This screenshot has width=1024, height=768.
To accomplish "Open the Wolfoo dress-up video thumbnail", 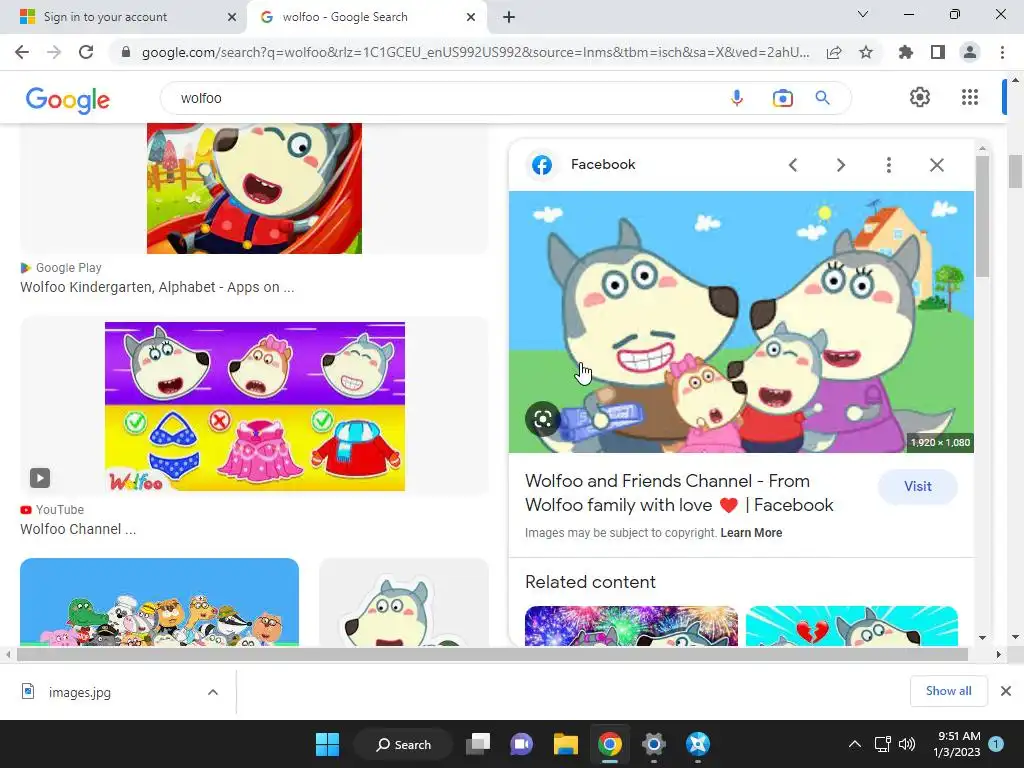I will pos(255,406).
